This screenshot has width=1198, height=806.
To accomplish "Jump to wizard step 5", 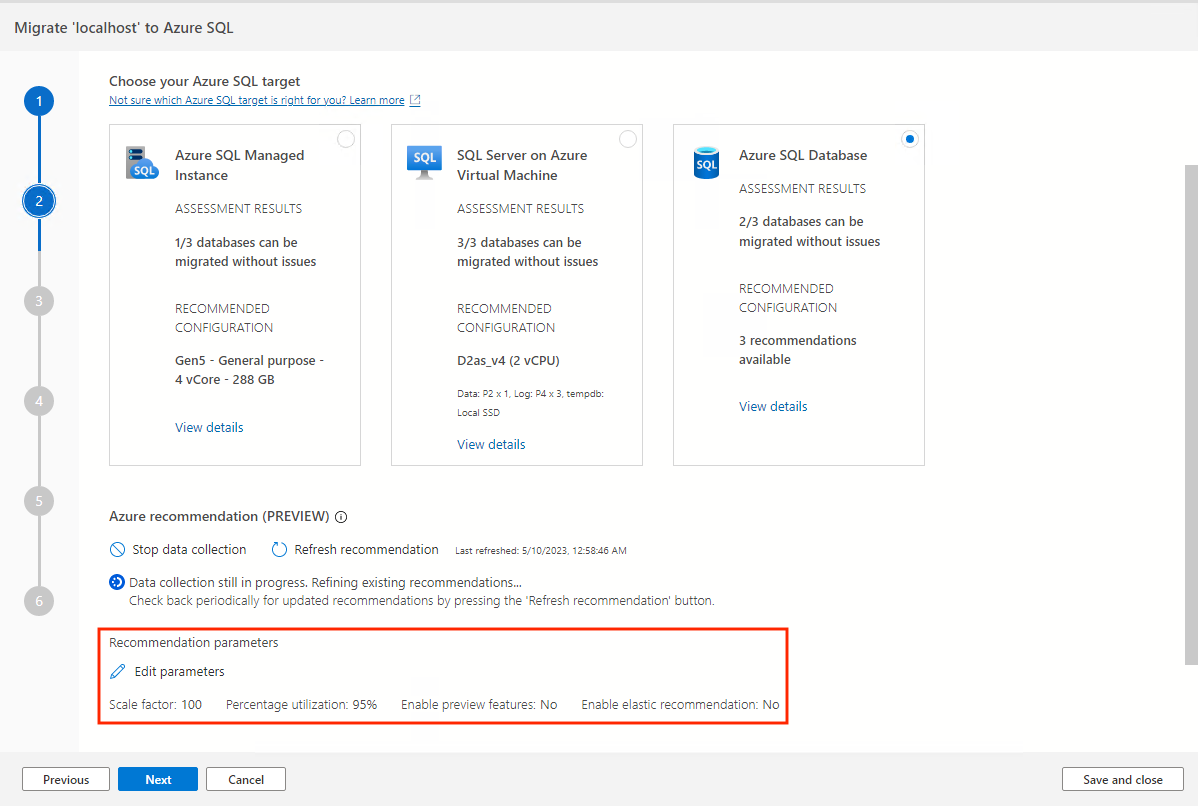I will (x=39, y=501).
